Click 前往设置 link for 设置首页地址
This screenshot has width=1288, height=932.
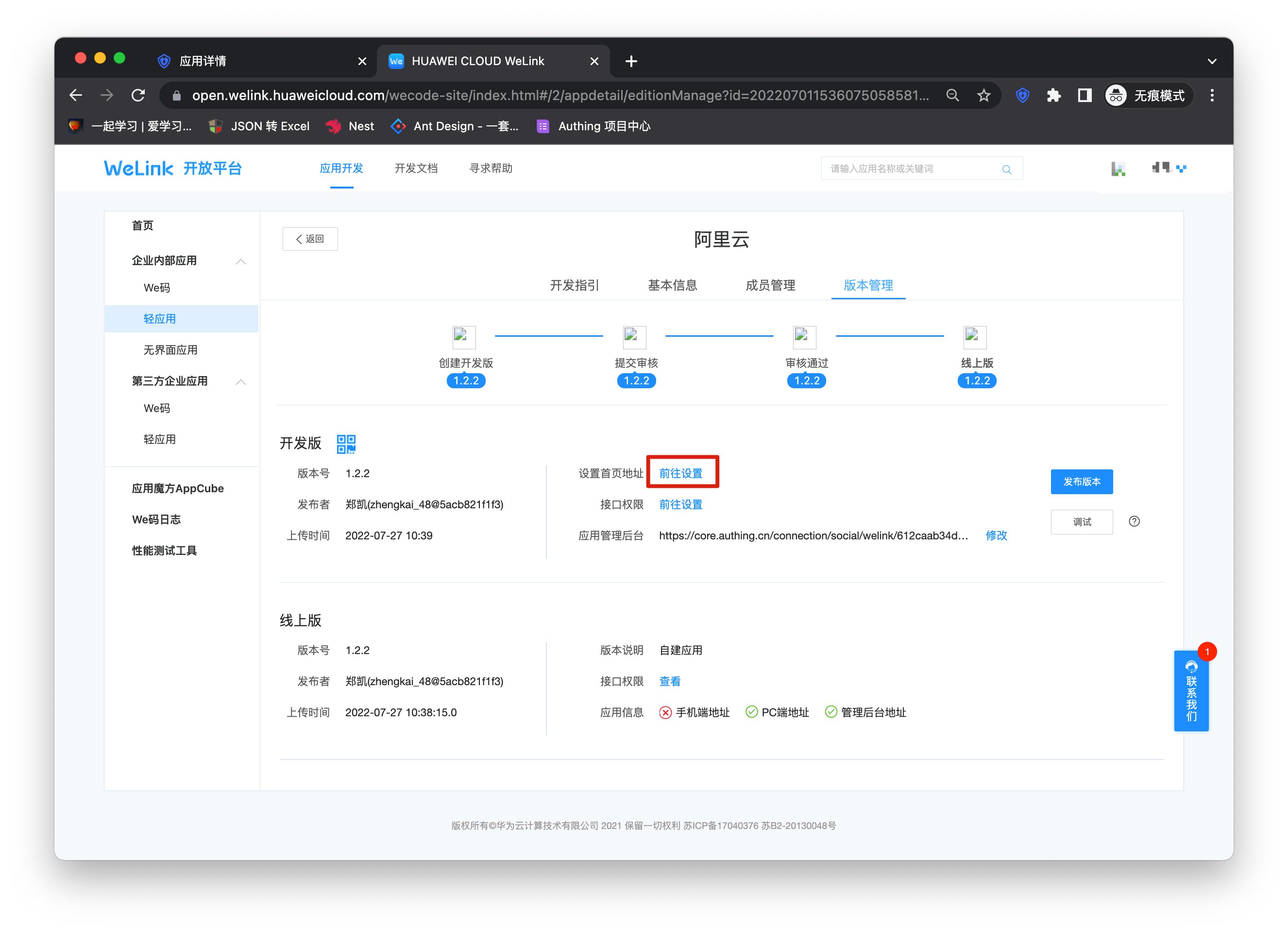680,473
